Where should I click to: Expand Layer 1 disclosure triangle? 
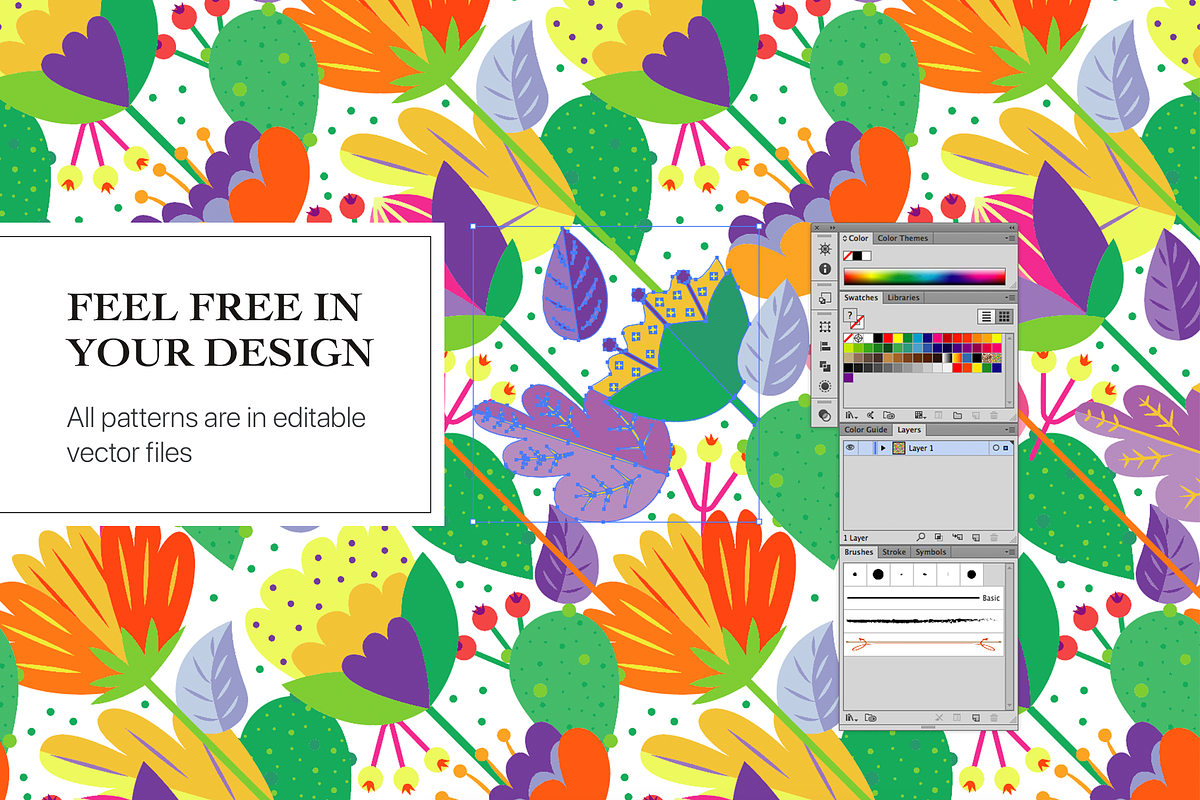click(x=883, y=448)
